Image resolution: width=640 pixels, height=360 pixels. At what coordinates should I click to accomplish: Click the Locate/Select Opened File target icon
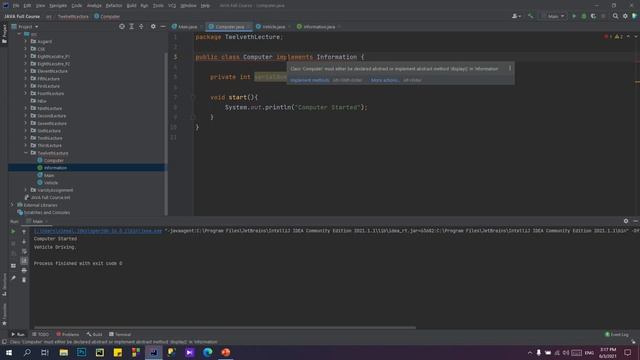[x=122, y=27]
